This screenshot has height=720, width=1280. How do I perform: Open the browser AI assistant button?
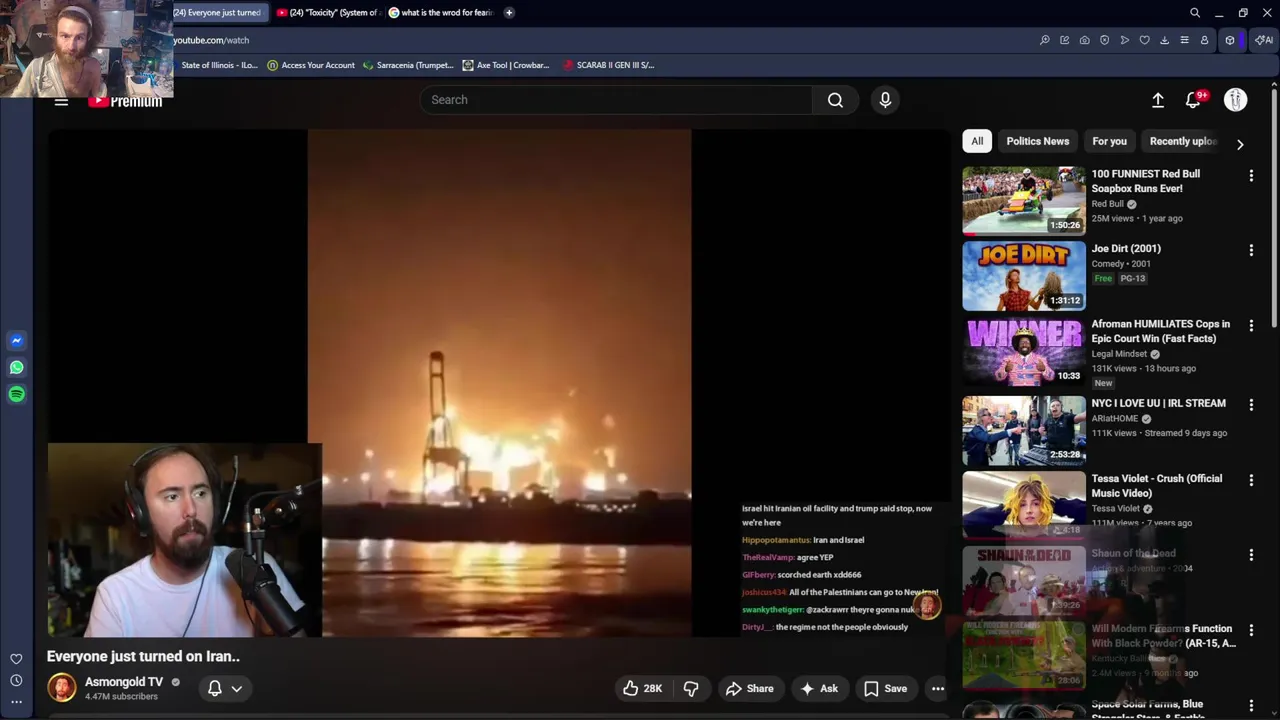pyautogui.click(x=1264, y=40)
